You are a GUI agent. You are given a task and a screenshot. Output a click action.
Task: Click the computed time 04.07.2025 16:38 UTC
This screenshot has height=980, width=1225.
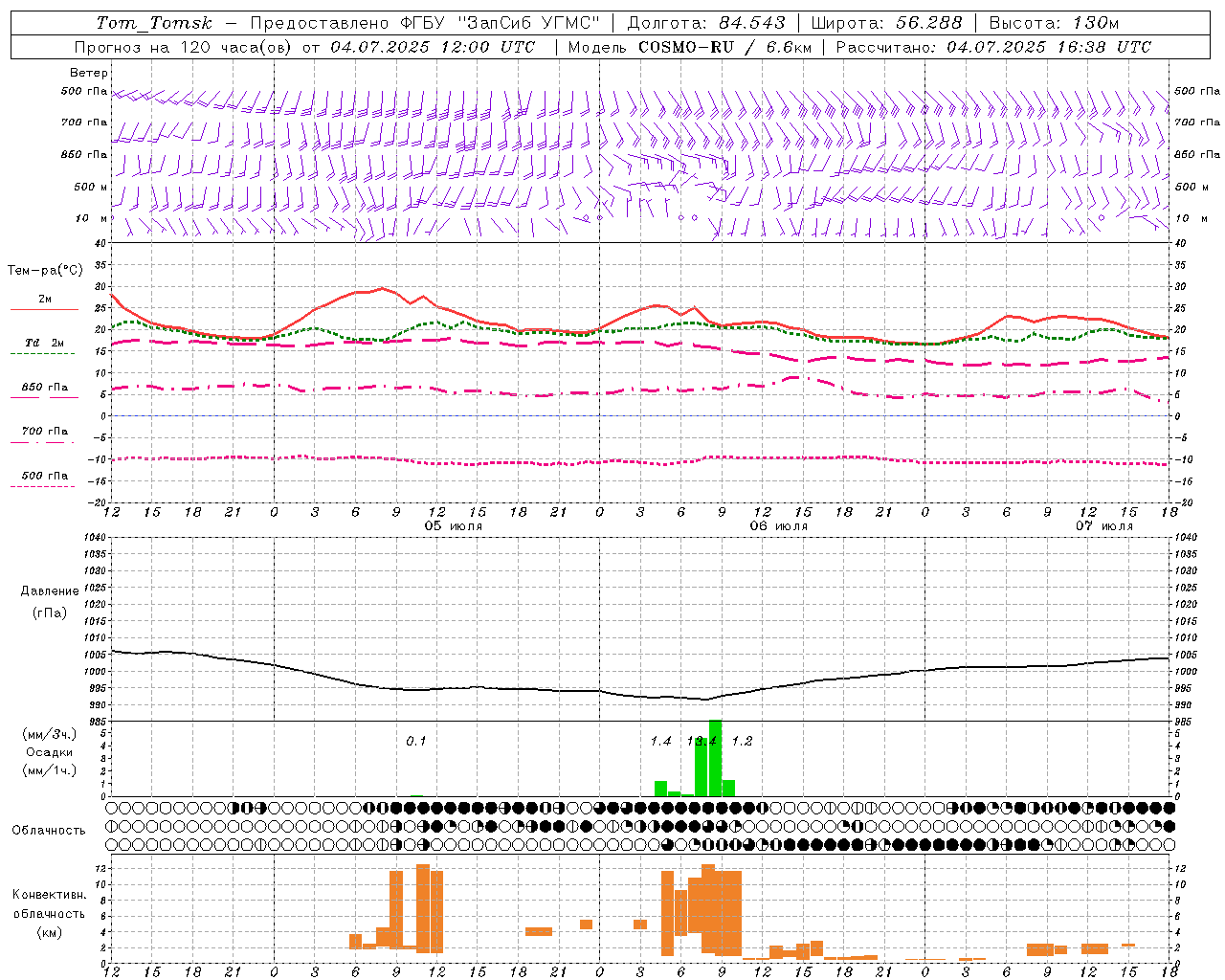coord(1050,47)
